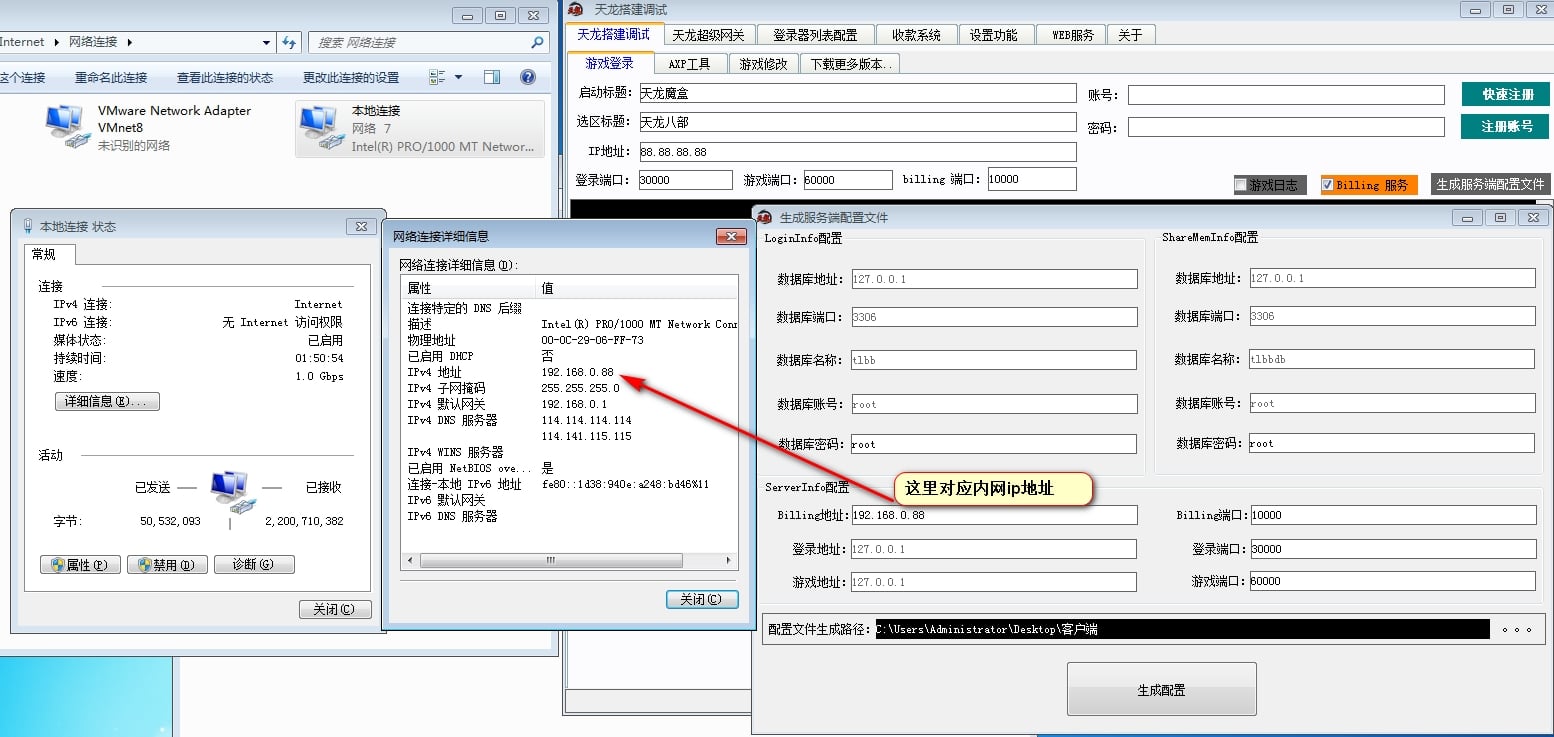1554x737 pixels.
Task: Toggle the preview pane icon in the toolbar
Action: [x=491, y=77]
